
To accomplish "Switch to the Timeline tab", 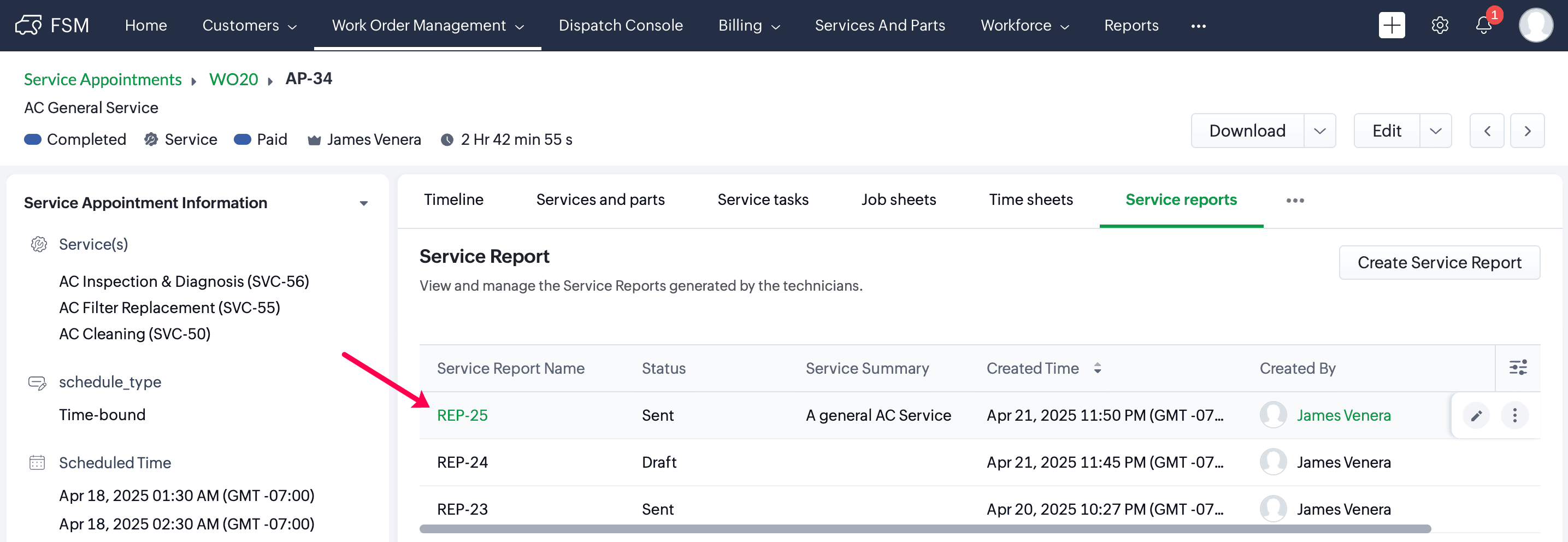I will (453, 200).
